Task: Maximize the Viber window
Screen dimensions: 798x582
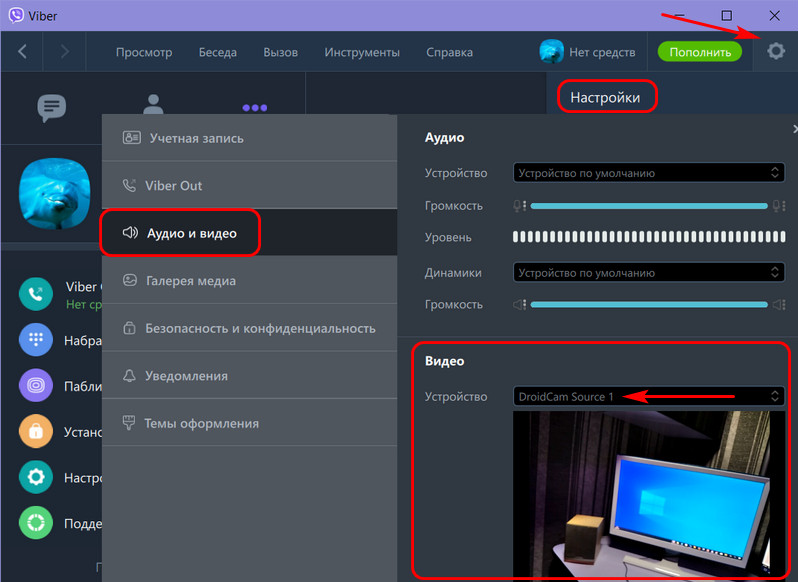Action: (x=727, y=15)
